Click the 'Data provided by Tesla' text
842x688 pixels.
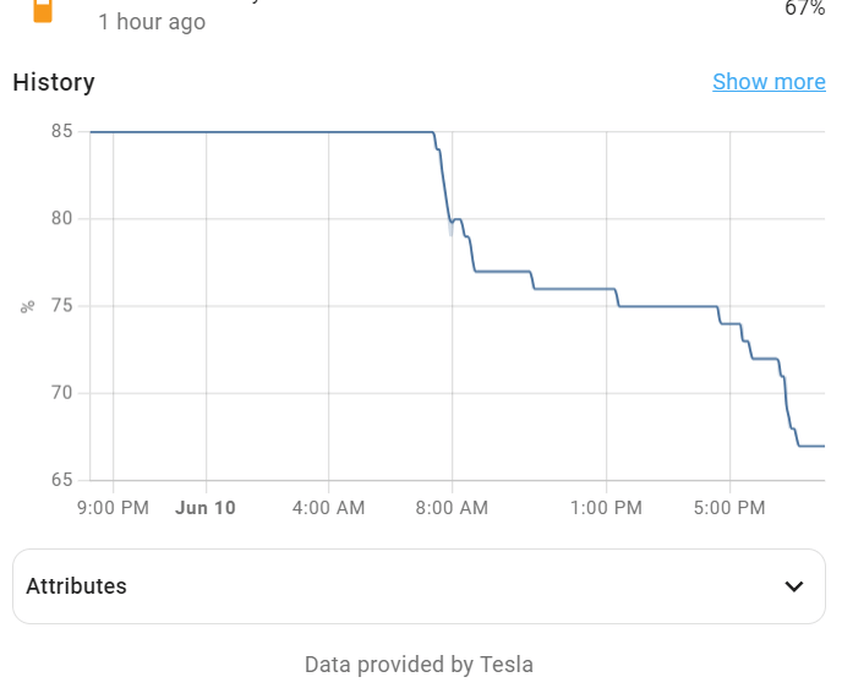click(419, 664)
